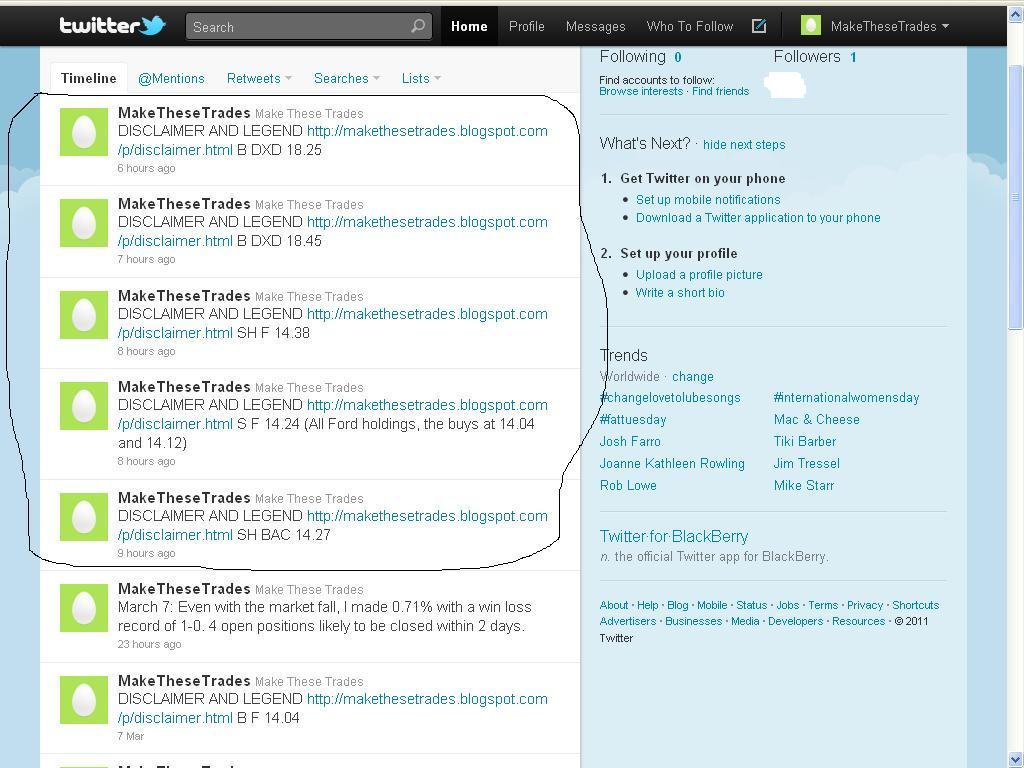The height and width of the screenshot is (768, 1024).
Task: Click the Privacy footer link
Action: [x=865, y=605]
